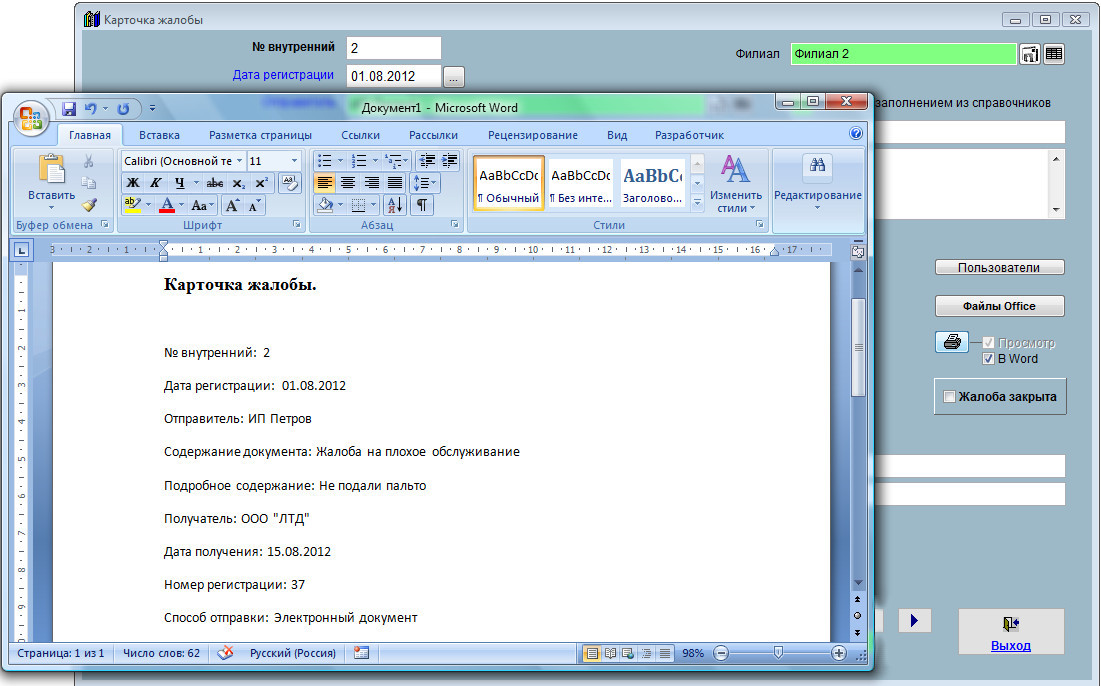Expand the styles gallery more button
Screen dimensions: 1101x686
(697, 203)
